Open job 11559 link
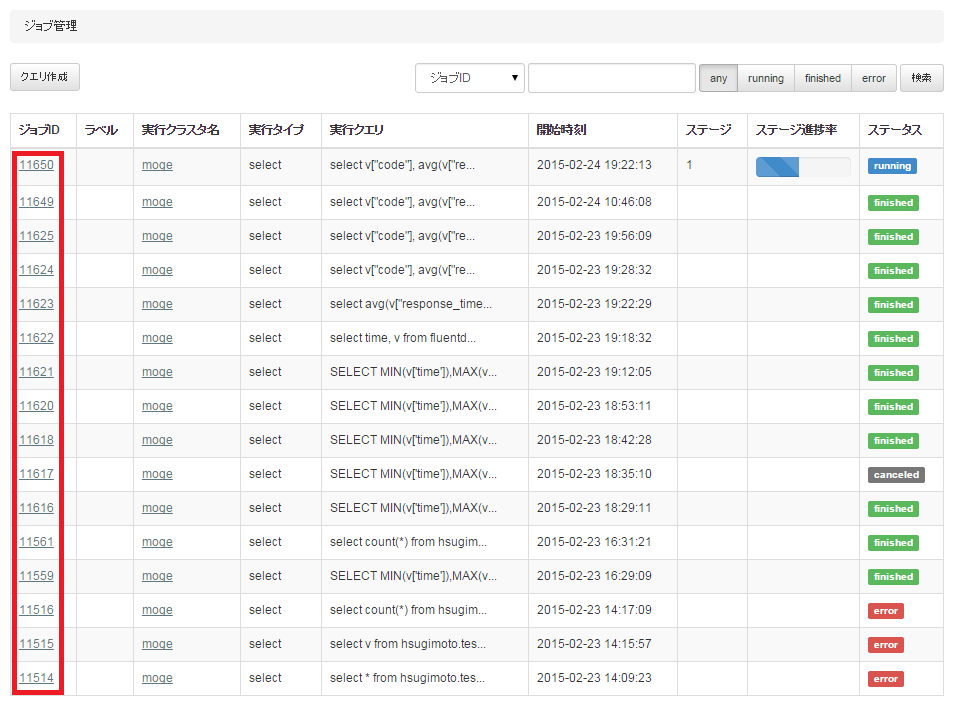The height and width of the screenshot is (701, 958). pyautogui.click(x=36, y=576)
